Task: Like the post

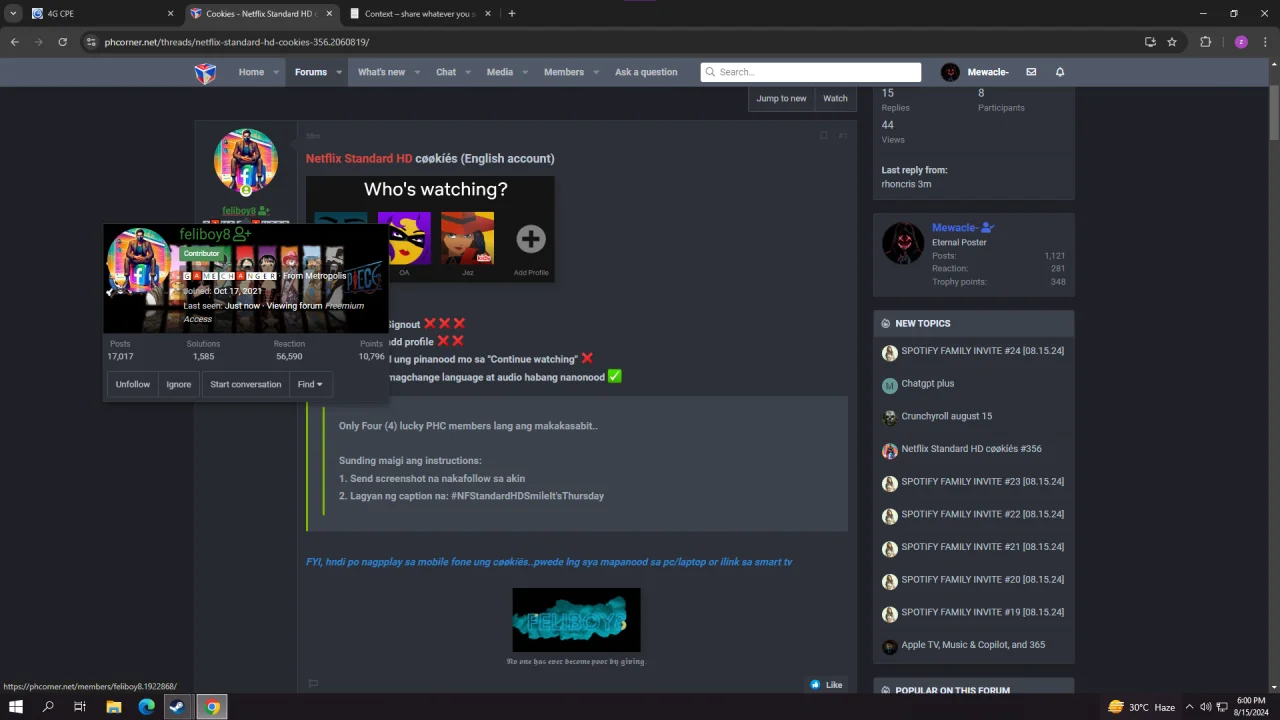Action: point(826,685)
